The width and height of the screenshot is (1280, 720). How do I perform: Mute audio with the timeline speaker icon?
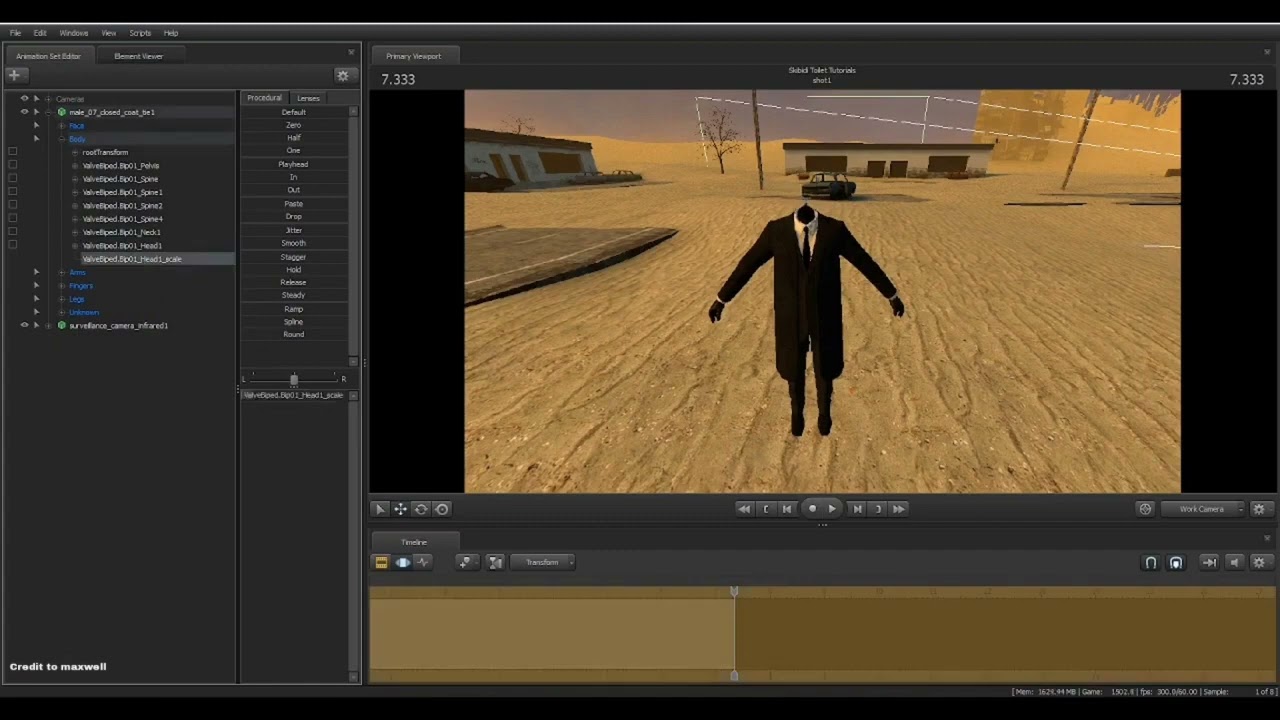click(x=1234, y=563)
